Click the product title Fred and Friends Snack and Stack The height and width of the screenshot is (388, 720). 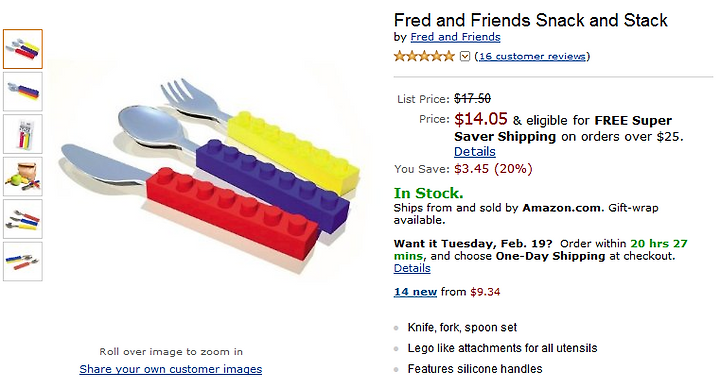[530, 20]
